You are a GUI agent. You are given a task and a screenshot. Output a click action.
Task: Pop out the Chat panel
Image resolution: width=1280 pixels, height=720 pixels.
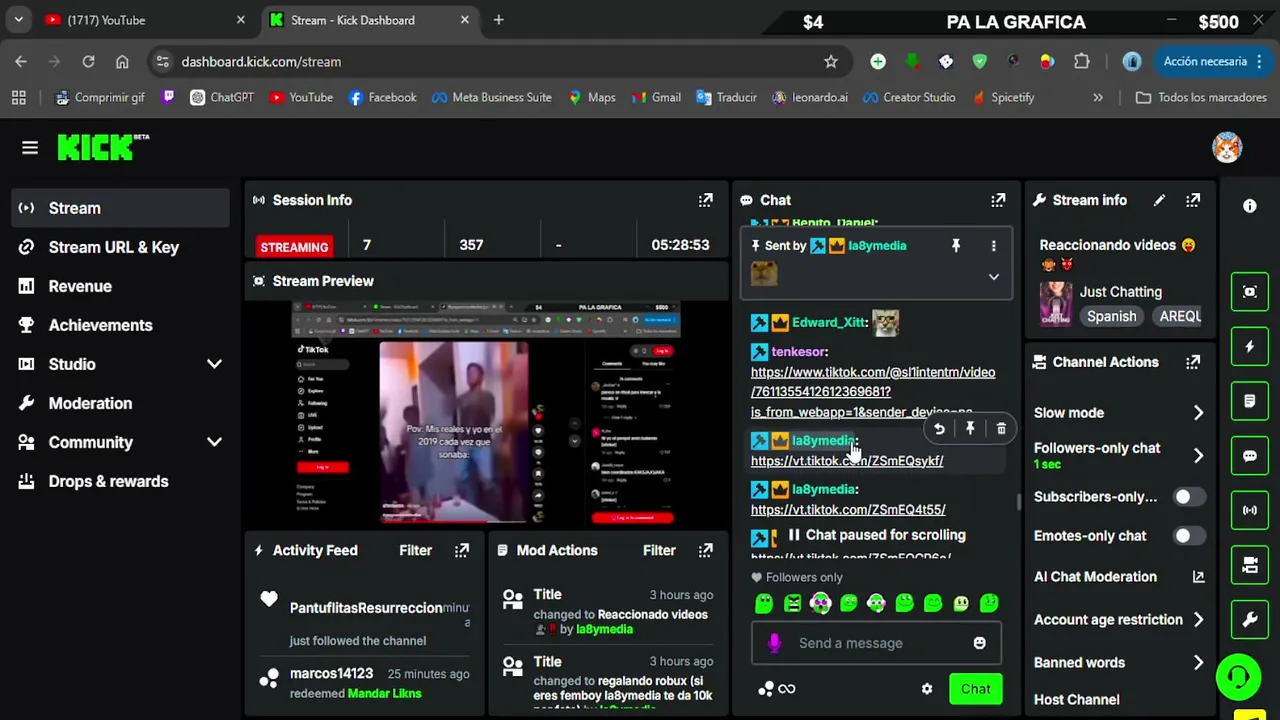(x=998, y=200)
